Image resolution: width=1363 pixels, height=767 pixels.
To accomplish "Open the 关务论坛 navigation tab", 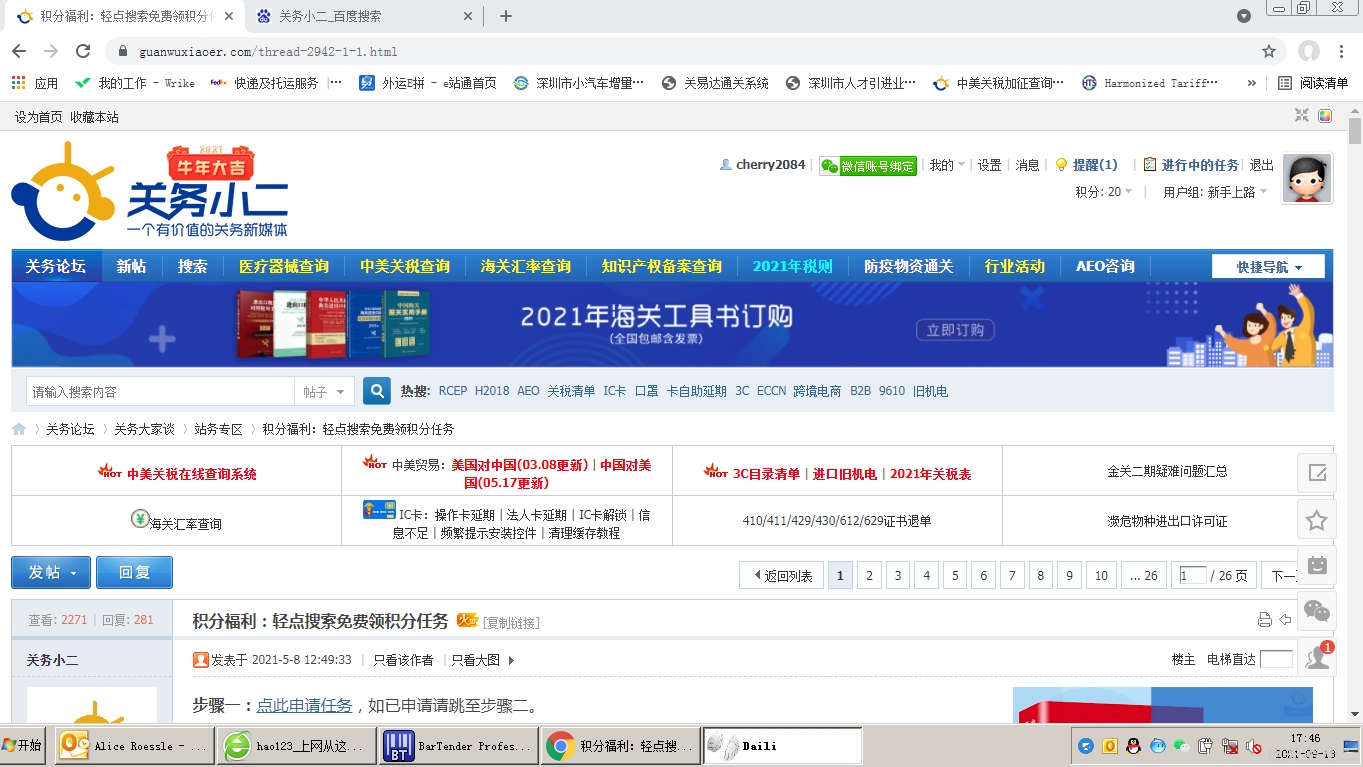I will point(56,266).
